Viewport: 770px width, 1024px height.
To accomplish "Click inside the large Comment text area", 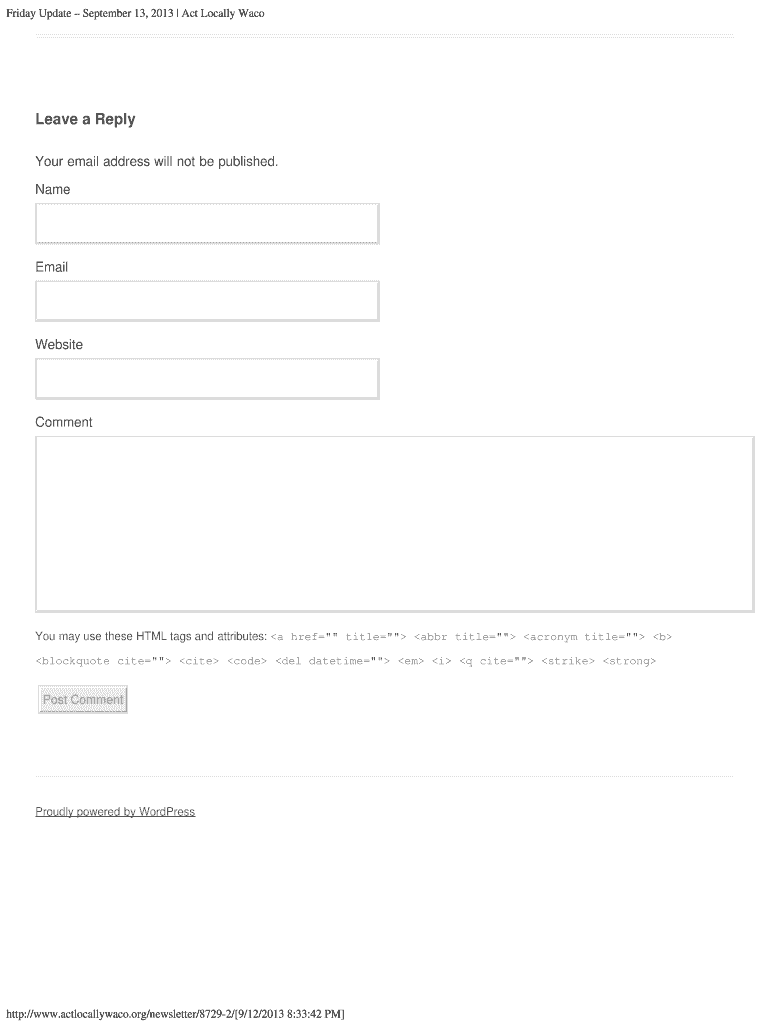I will tap(394, 523).
